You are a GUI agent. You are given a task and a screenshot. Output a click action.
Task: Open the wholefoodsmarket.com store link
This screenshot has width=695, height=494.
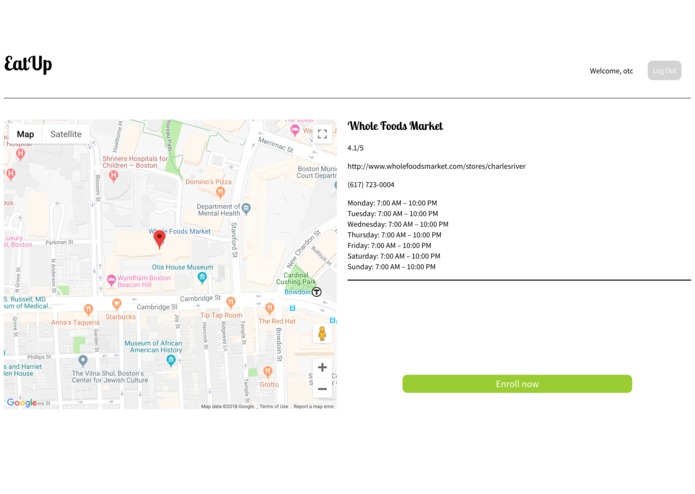click(x=436, y=166)
